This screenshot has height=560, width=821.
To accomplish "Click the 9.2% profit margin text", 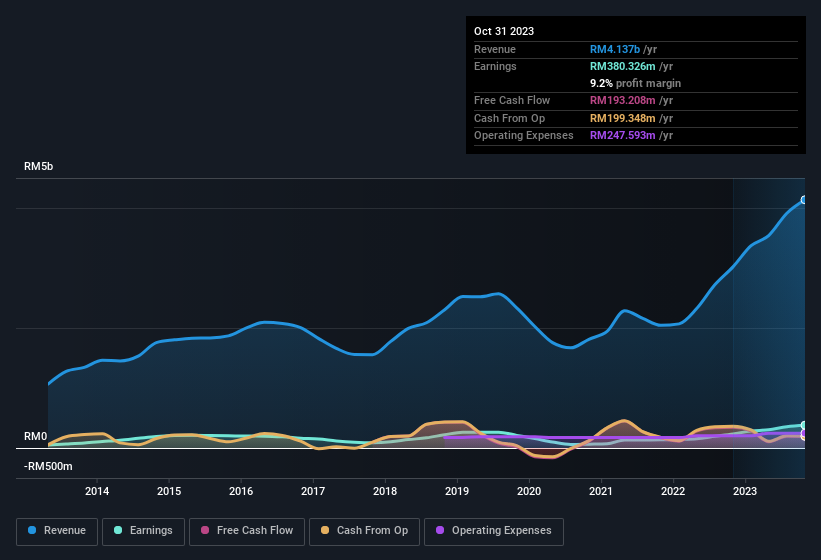I will [635, 83].
